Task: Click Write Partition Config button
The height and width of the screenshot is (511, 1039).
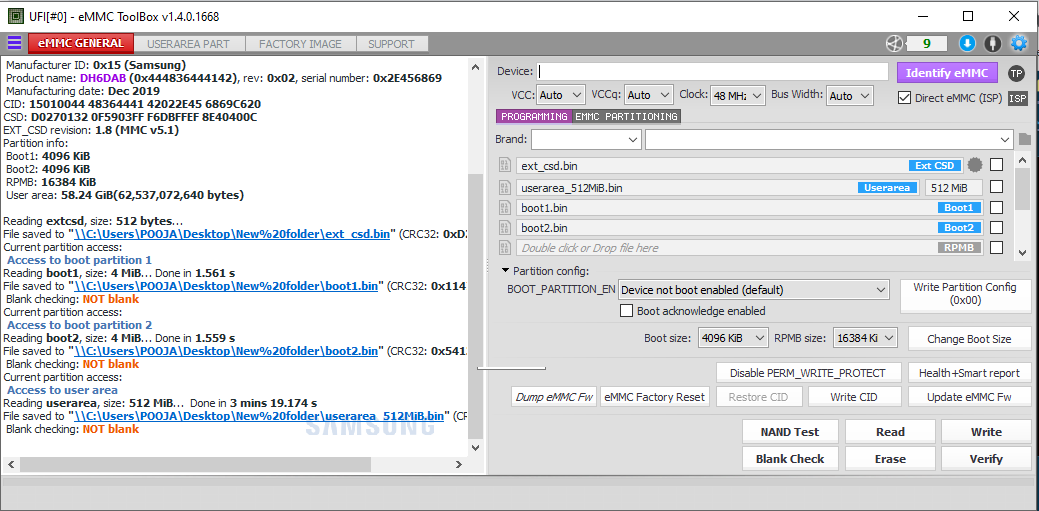Action: coord(965,294)
